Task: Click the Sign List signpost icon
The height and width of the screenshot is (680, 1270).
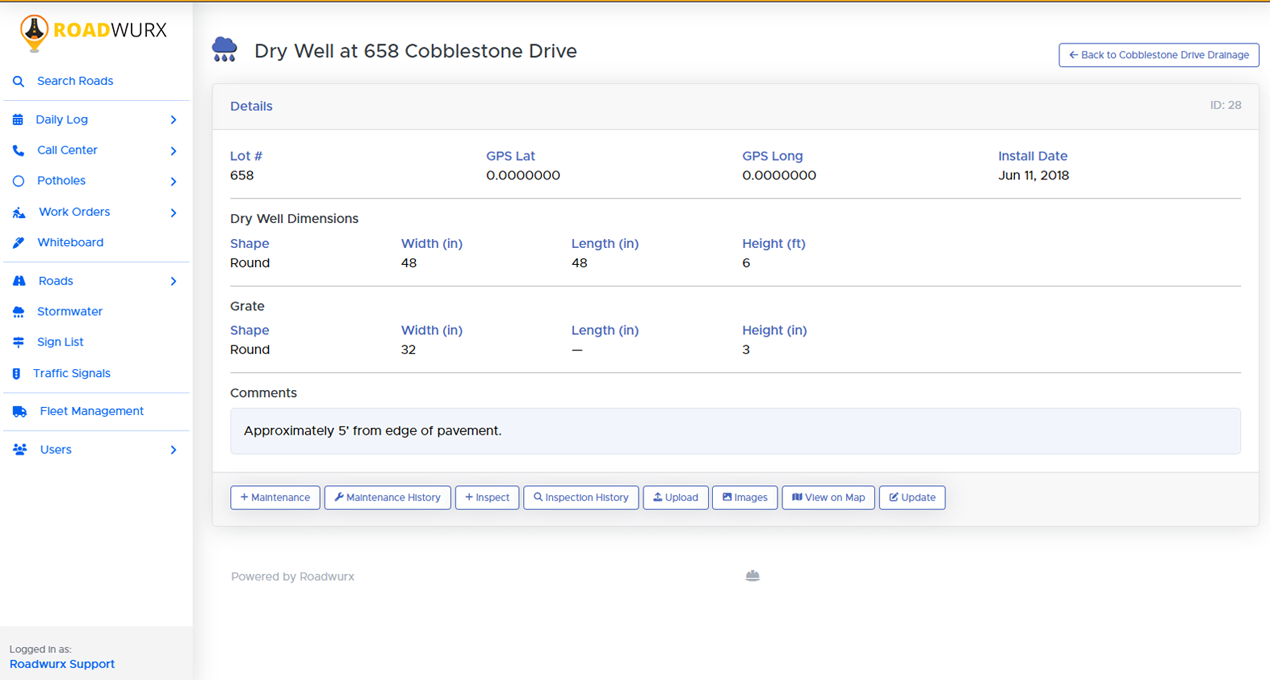Action: (x=18, y=342)
